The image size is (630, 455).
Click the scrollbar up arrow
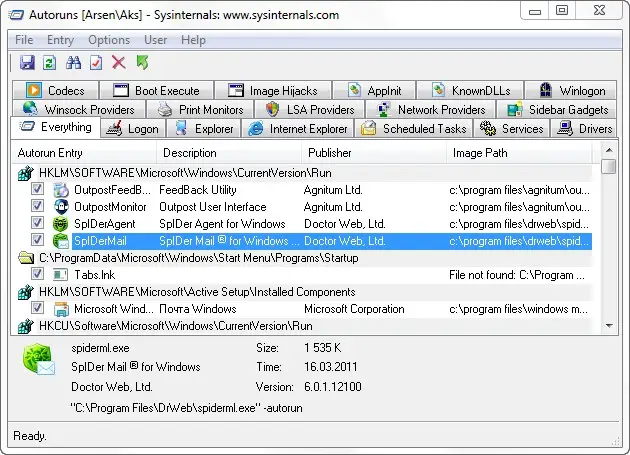point(609,150)
